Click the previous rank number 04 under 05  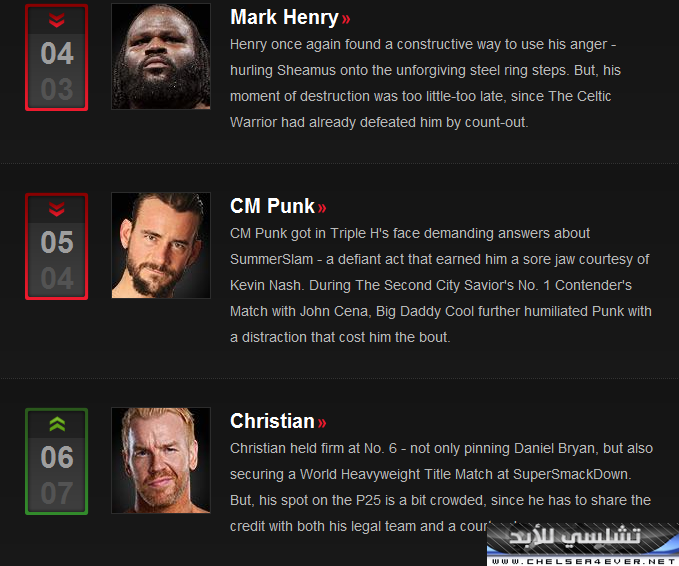(x=57, y=278)
